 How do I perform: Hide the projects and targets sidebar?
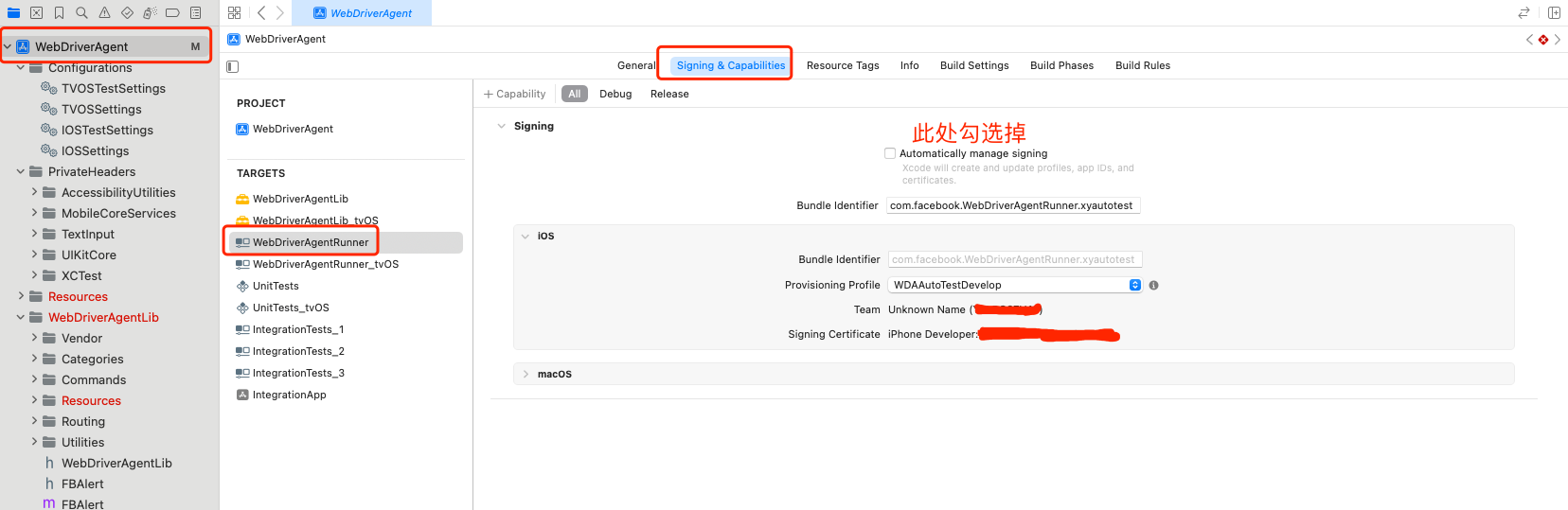point(233,66)
